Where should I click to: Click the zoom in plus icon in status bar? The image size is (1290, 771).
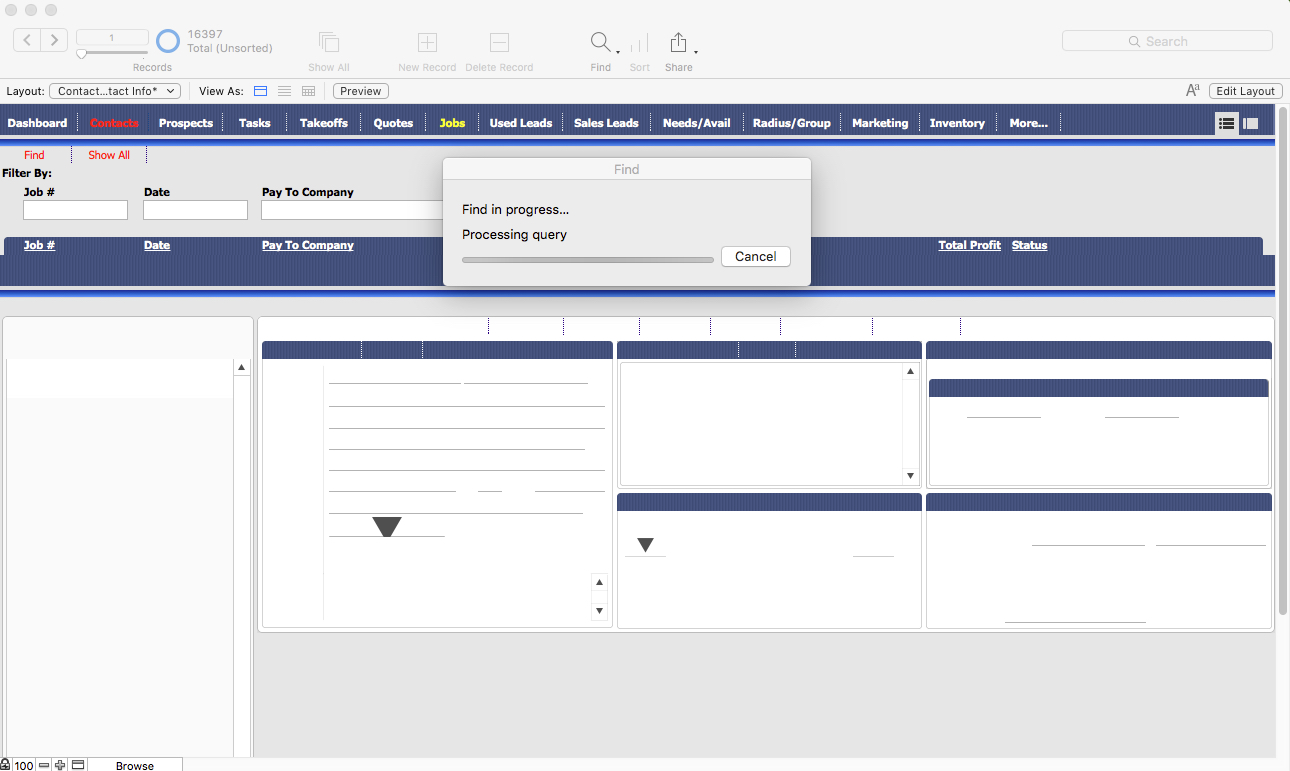tap(59, 764)
